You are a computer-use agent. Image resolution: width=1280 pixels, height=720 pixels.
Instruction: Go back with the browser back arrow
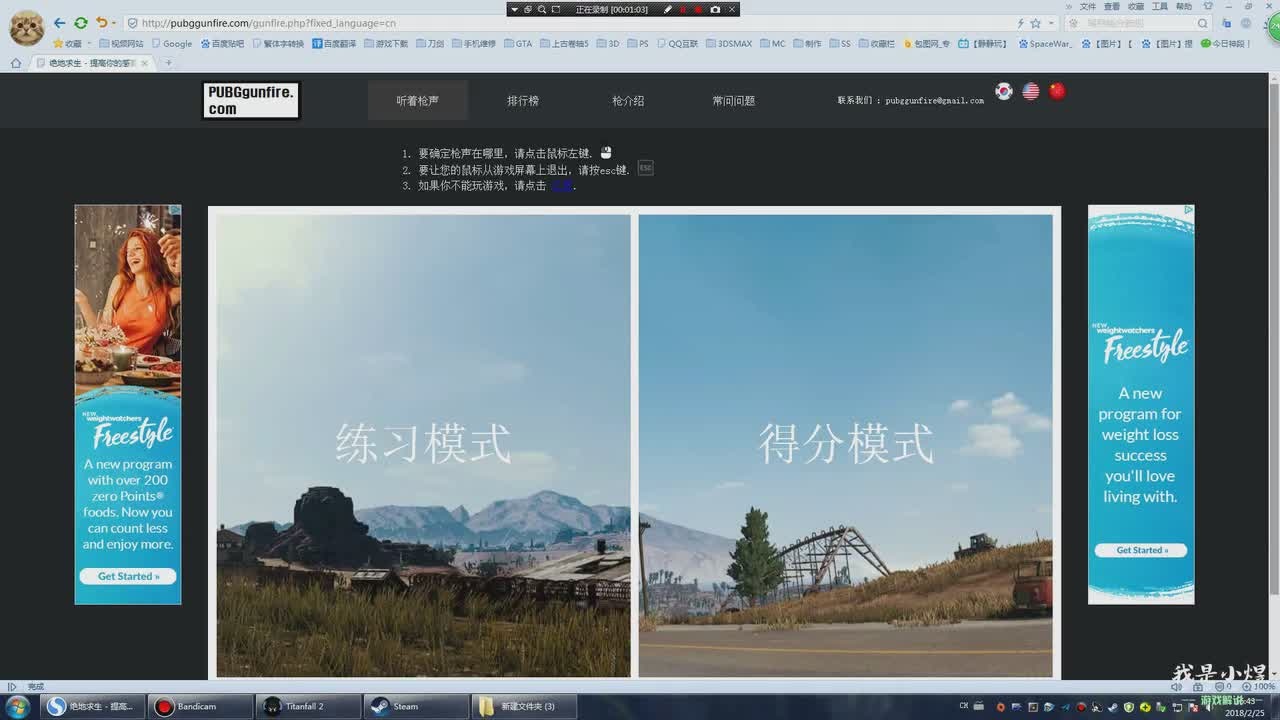click(x=60, y=22)
